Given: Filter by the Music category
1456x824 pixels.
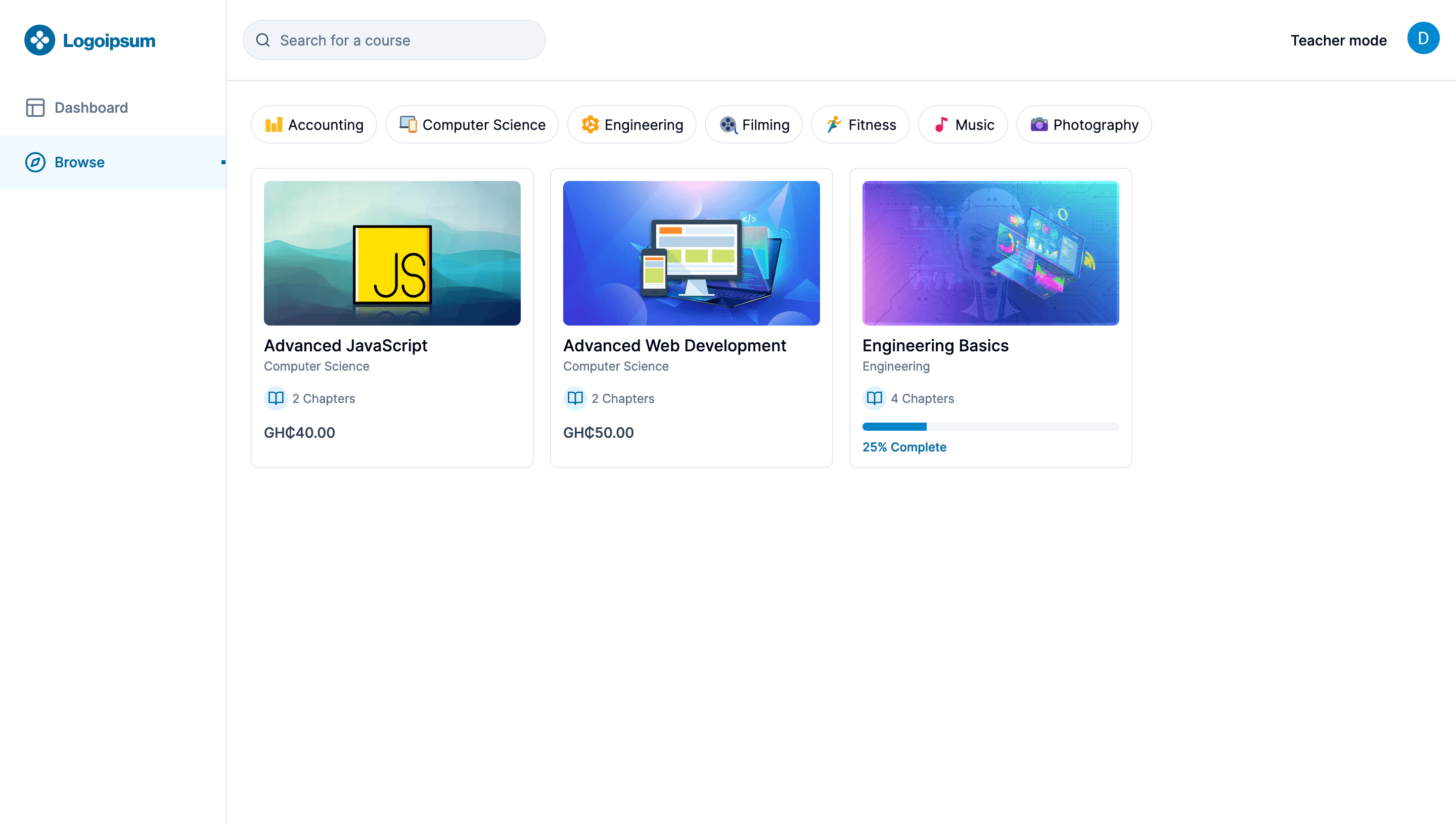Looking at the screenshot, I should pyautogui.click(x=962, y=124).
